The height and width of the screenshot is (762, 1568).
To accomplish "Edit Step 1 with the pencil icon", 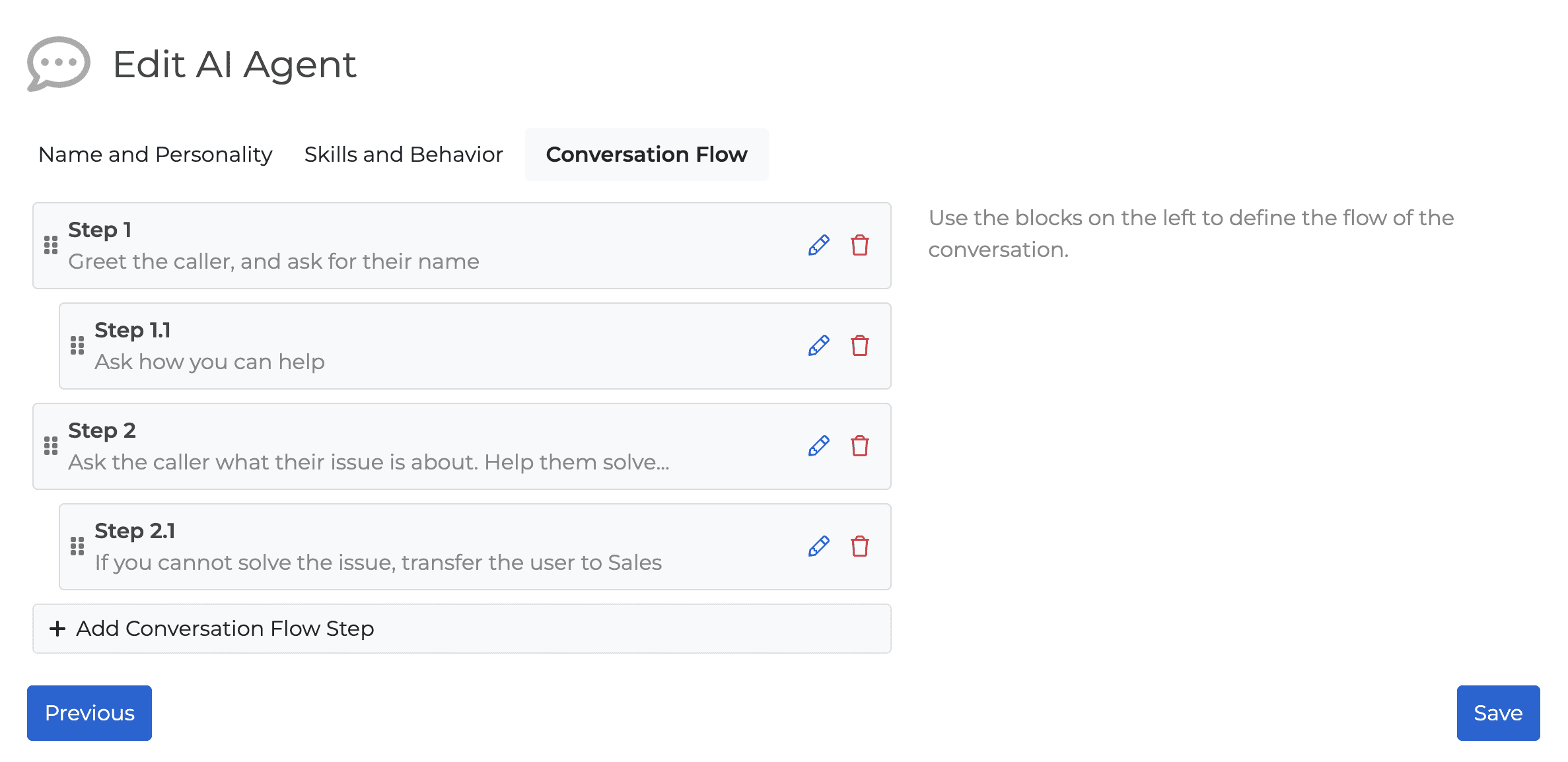I will pyautogui.click(x=818, y=246).
